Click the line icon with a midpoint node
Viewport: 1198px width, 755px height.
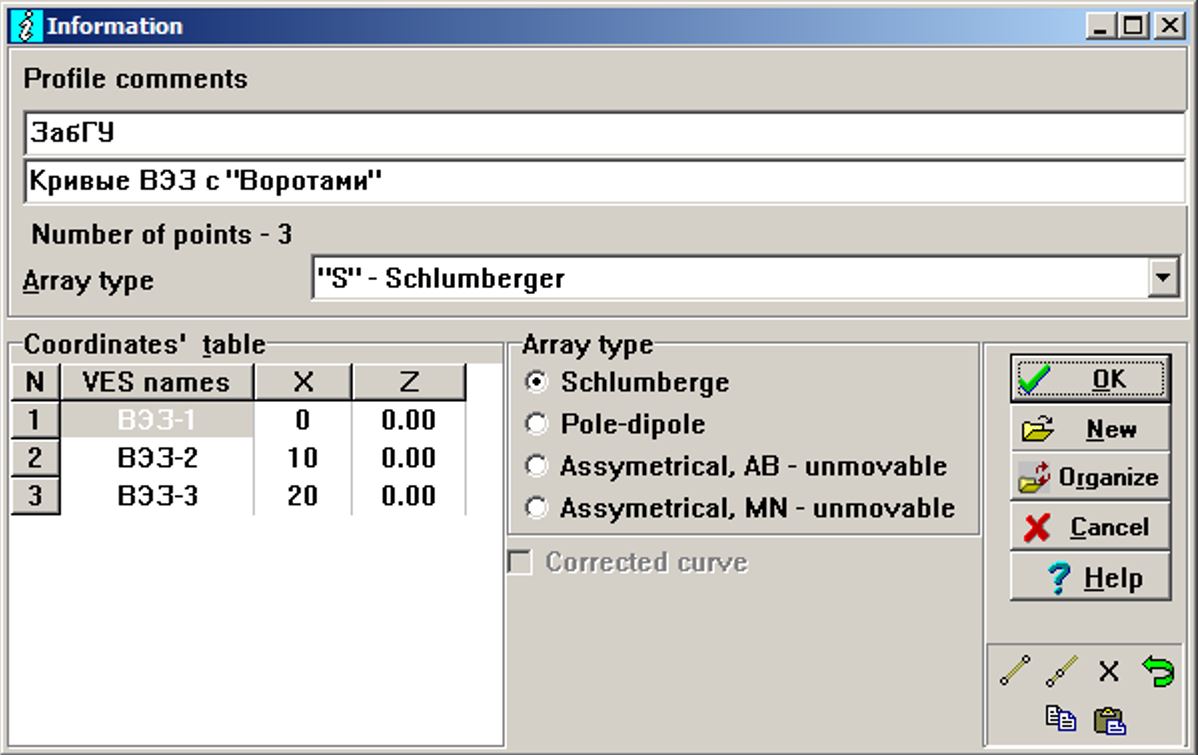tap(1062, 671)
